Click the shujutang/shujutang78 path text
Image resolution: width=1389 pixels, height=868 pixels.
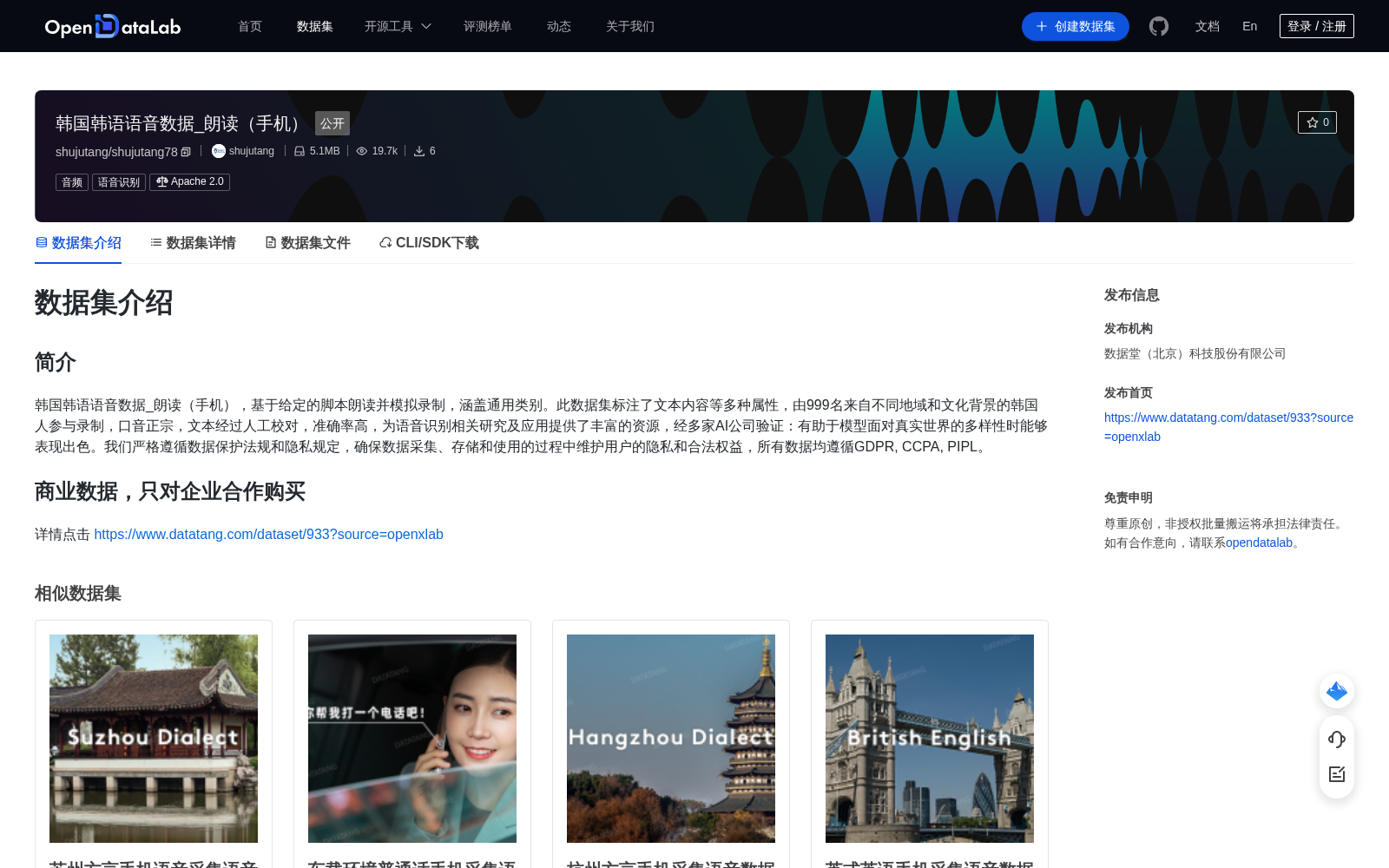point(116,152)
